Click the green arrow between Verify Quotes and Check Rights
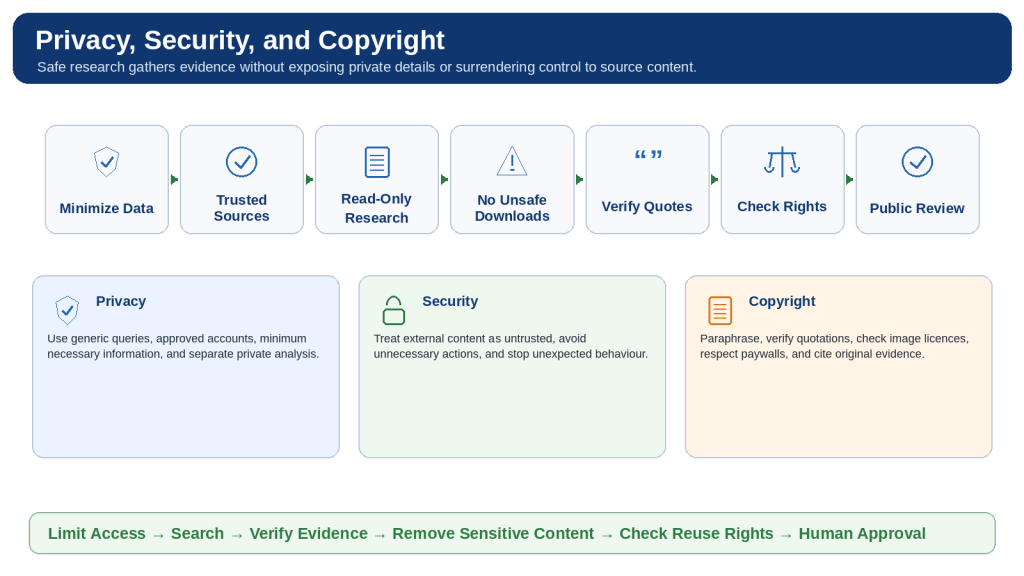This screenshot has width=1024, height=576. [x=715, y=180]
